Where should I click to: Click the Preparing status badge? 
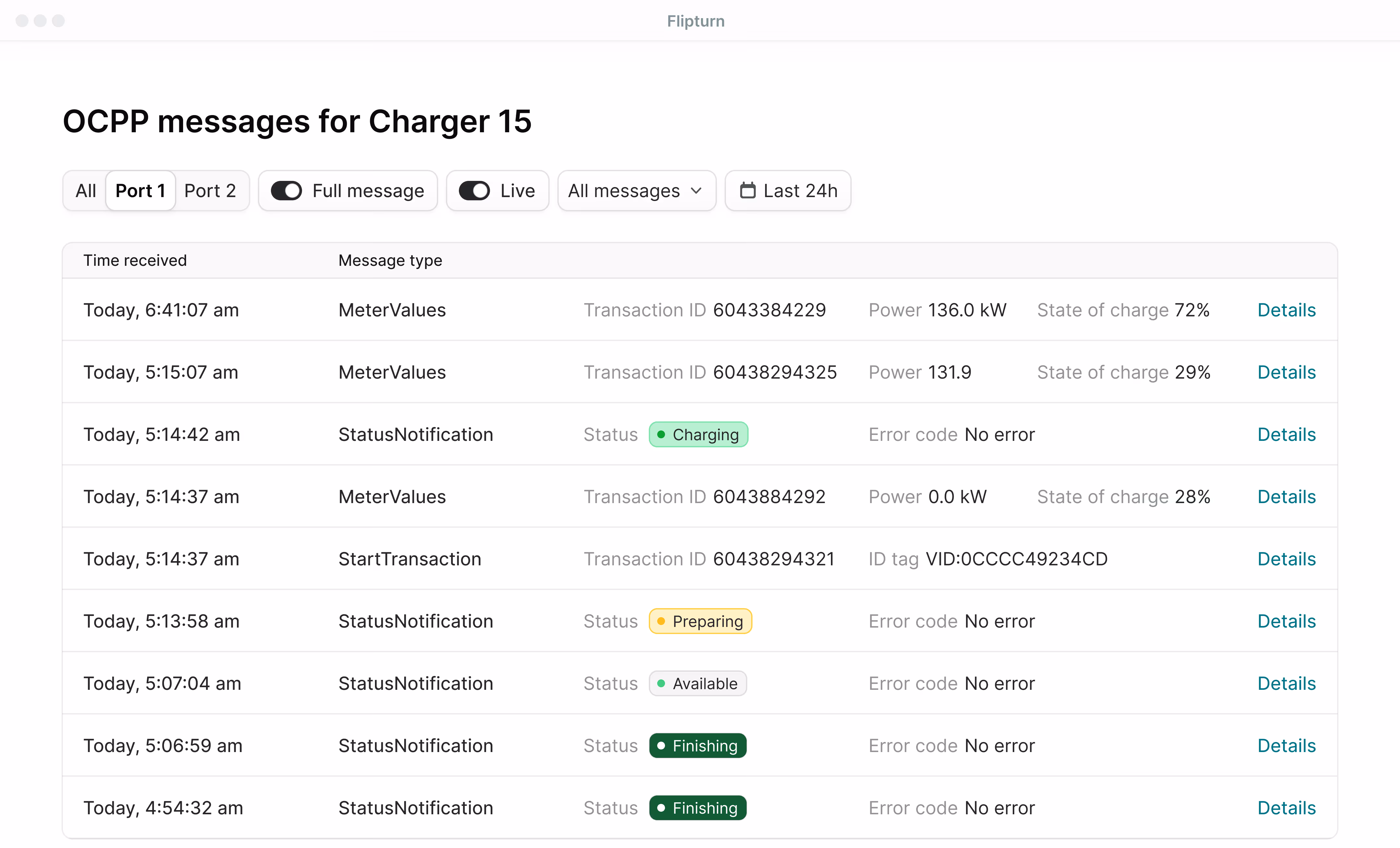(x=700, y=621)
